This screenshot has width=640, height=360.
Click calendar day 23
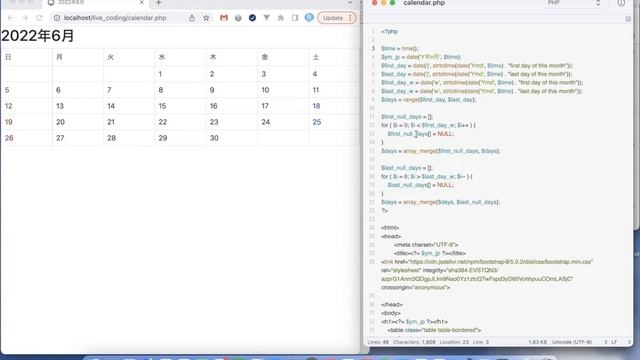tap(214, 122)
